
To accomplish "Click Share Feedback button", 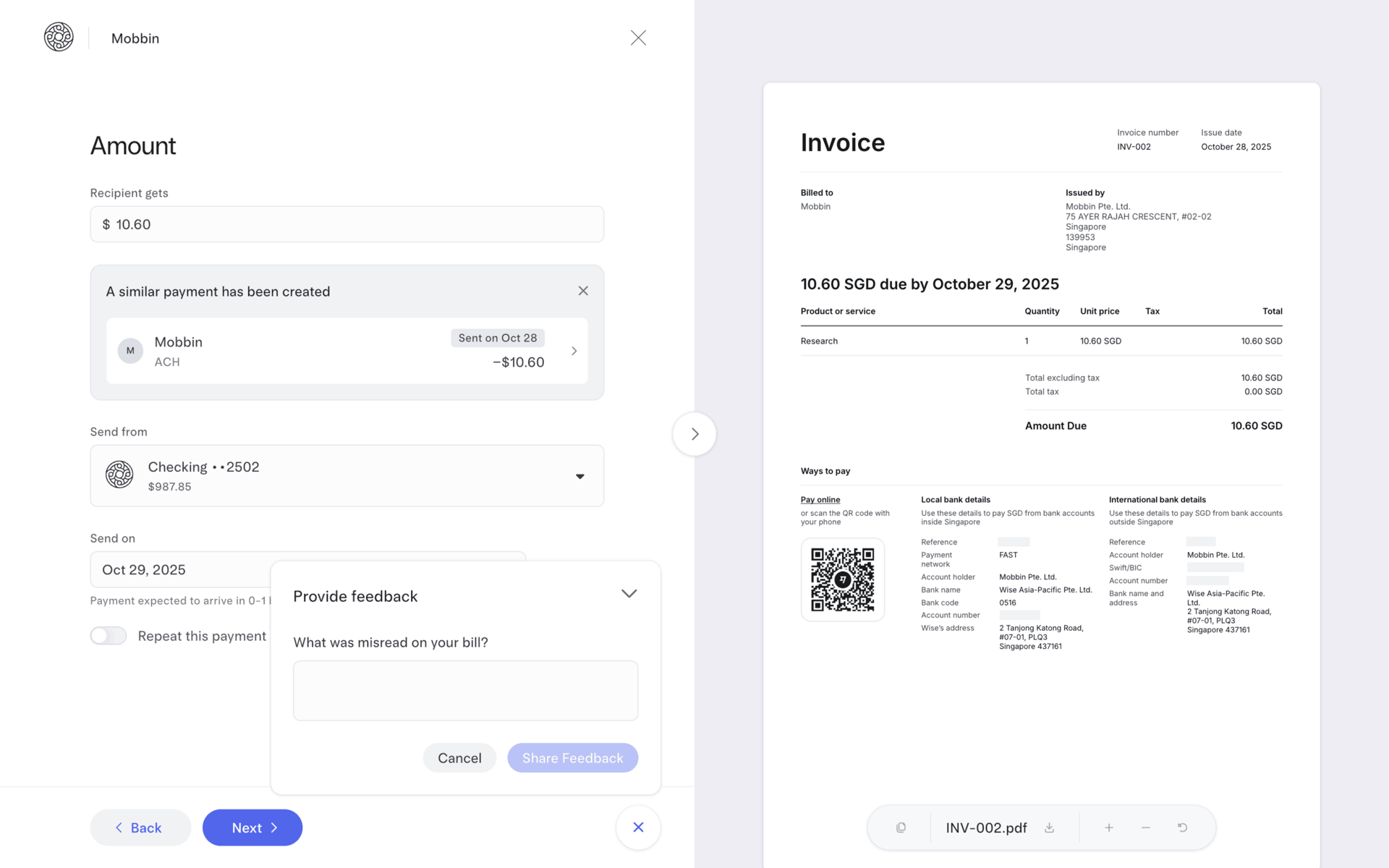I will tap(572, 757).
